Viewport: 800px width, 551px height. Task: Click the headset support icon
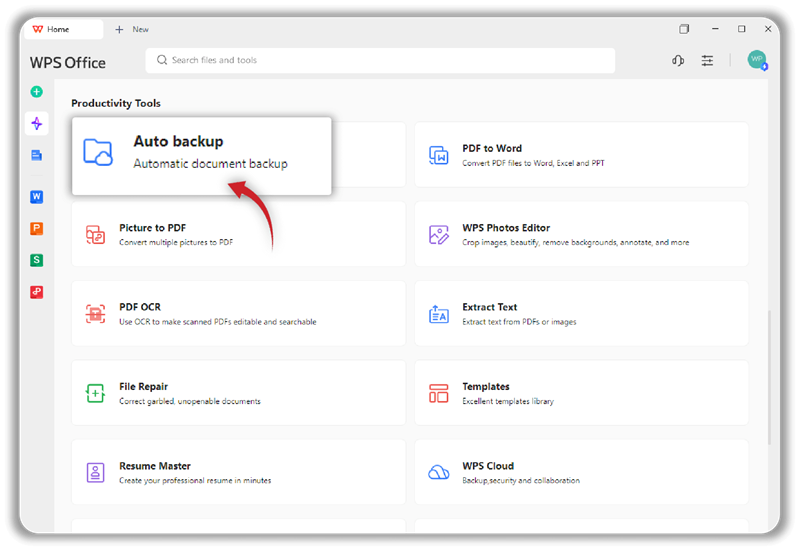tap(678, 61)
